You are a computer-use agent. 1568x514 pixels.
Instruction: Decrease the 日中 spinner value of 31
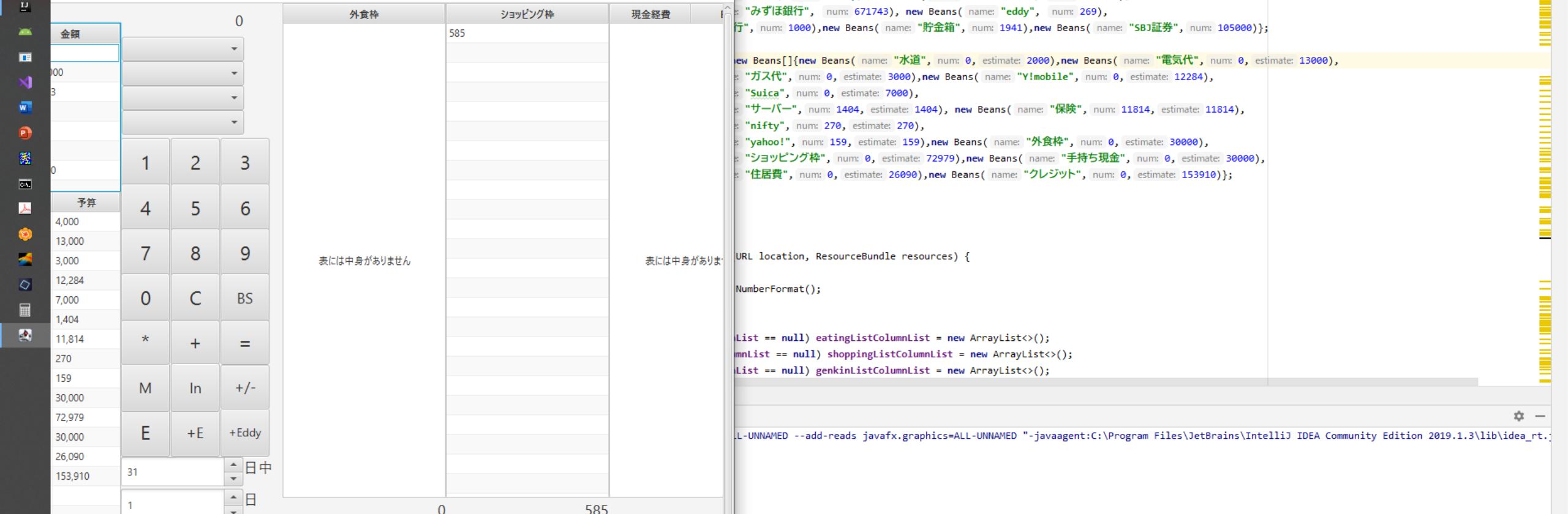(233, 479)
